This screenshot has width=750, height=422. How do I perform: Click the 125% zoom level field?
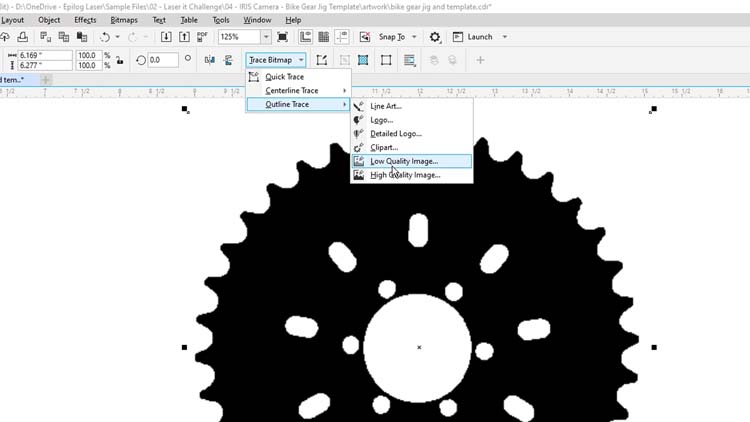coord(240,37)
